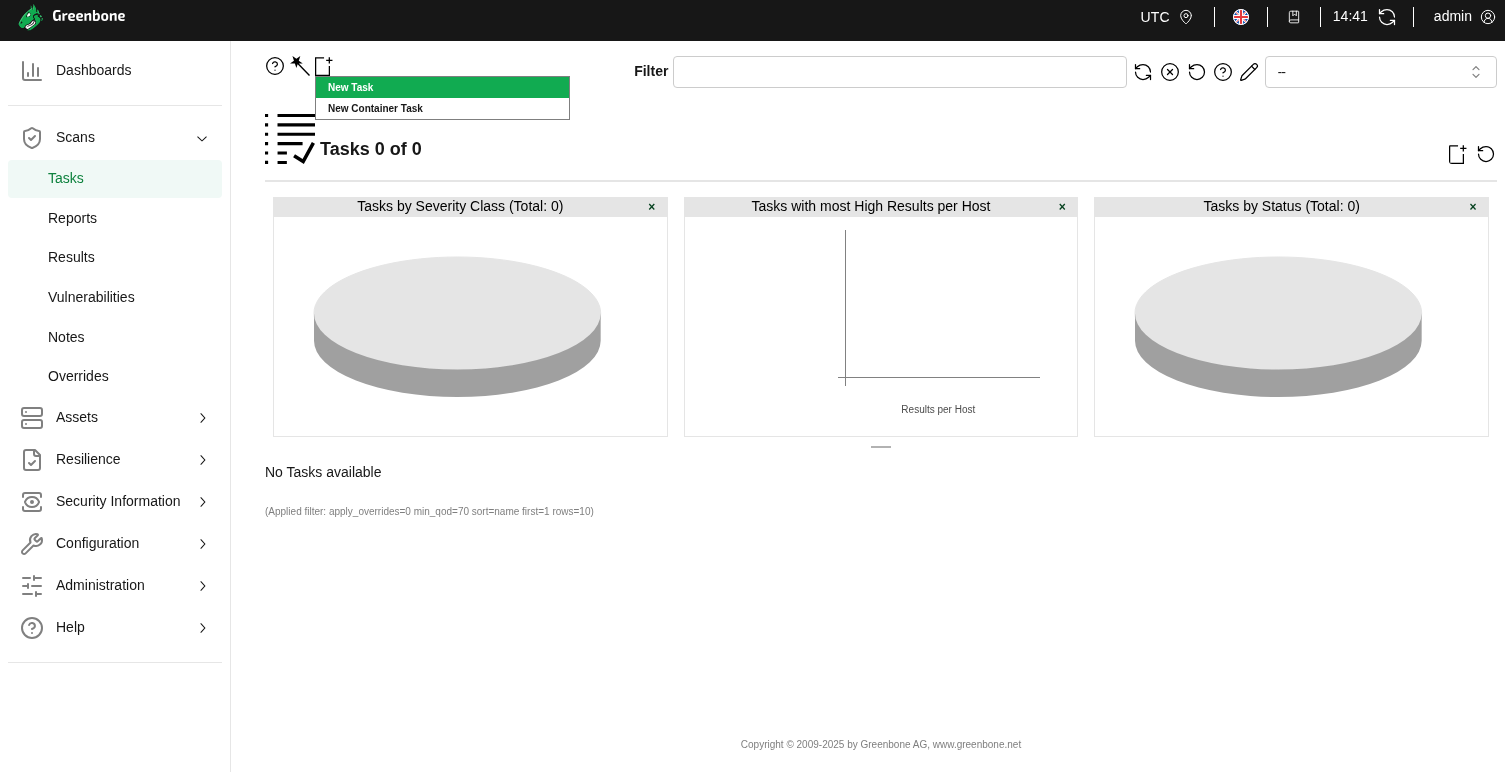The width and height of the screenshot is (1505, 772).
Task: Expand the Resilience sidebar section
Action: click(x=115, y=459)
